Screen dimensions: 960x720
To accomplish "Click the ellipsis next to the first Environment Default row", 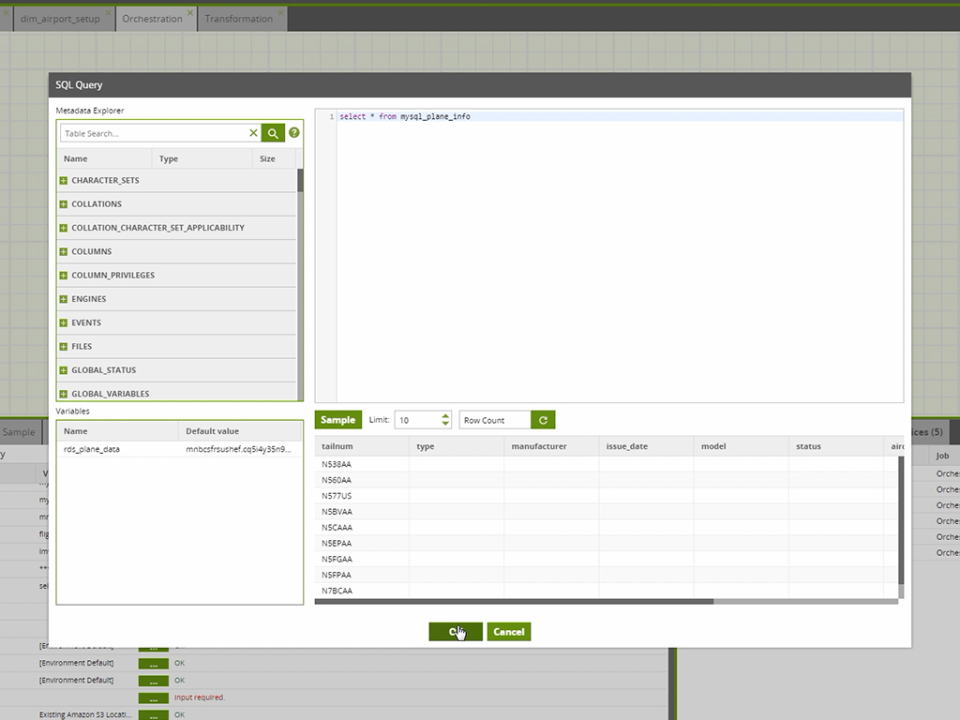I will (x=153, y=663).
